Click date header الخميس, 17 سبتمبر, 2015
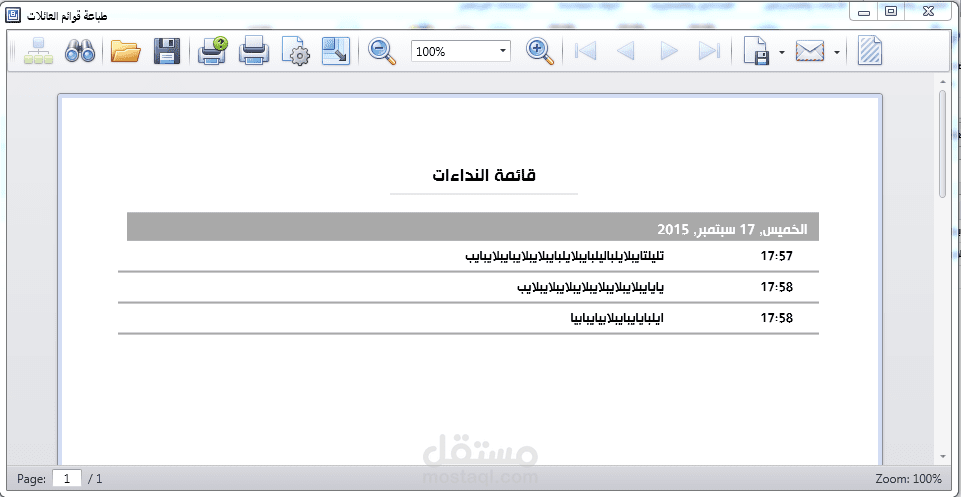 click(732, 230)
